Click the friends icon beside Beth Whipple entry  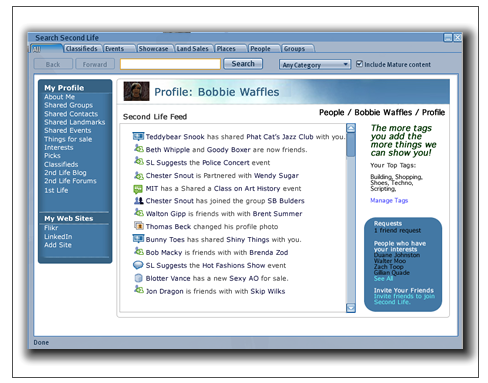point(139,149)
